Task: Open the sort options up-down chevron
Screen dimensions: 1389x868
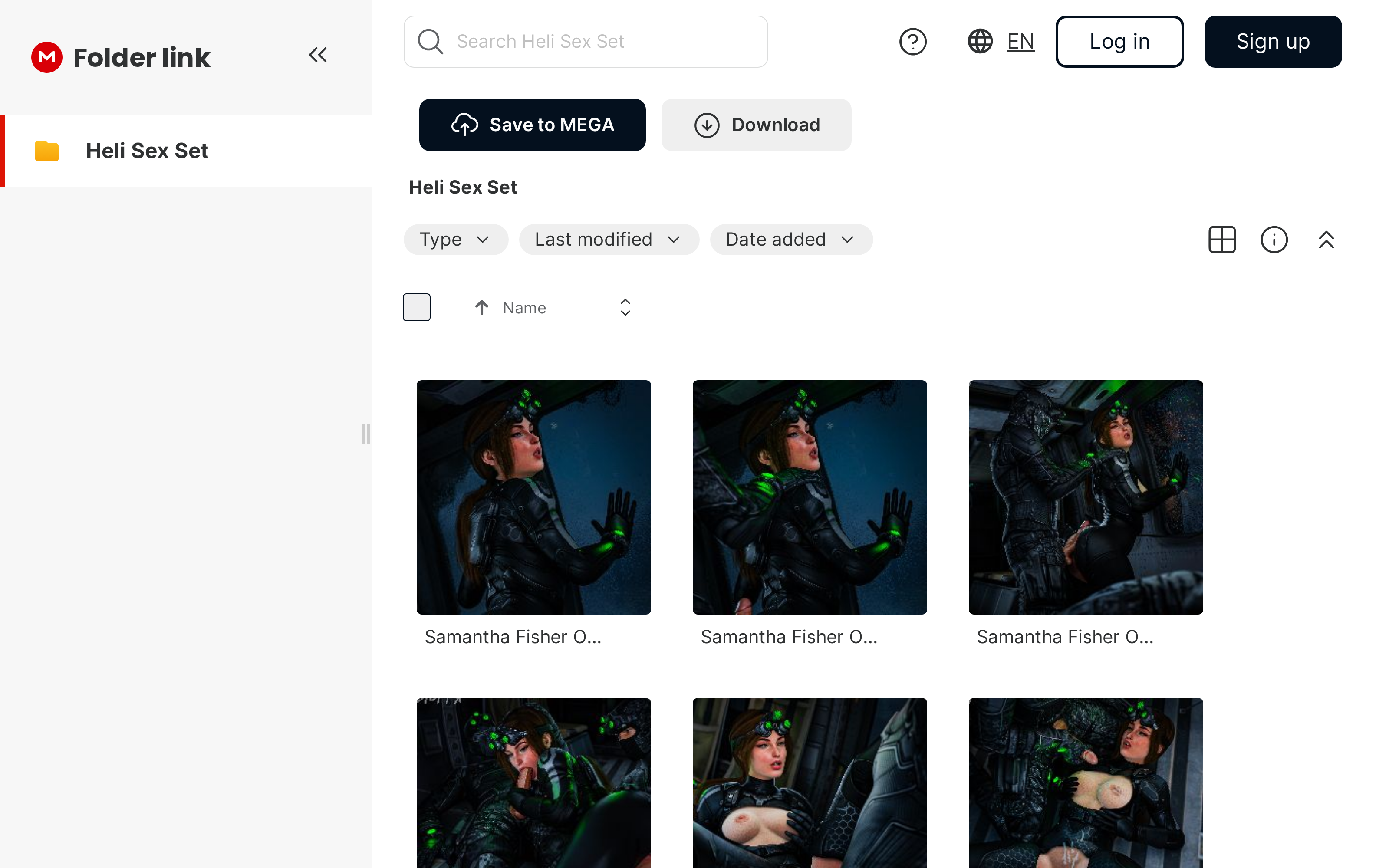Action: (625, 308)
